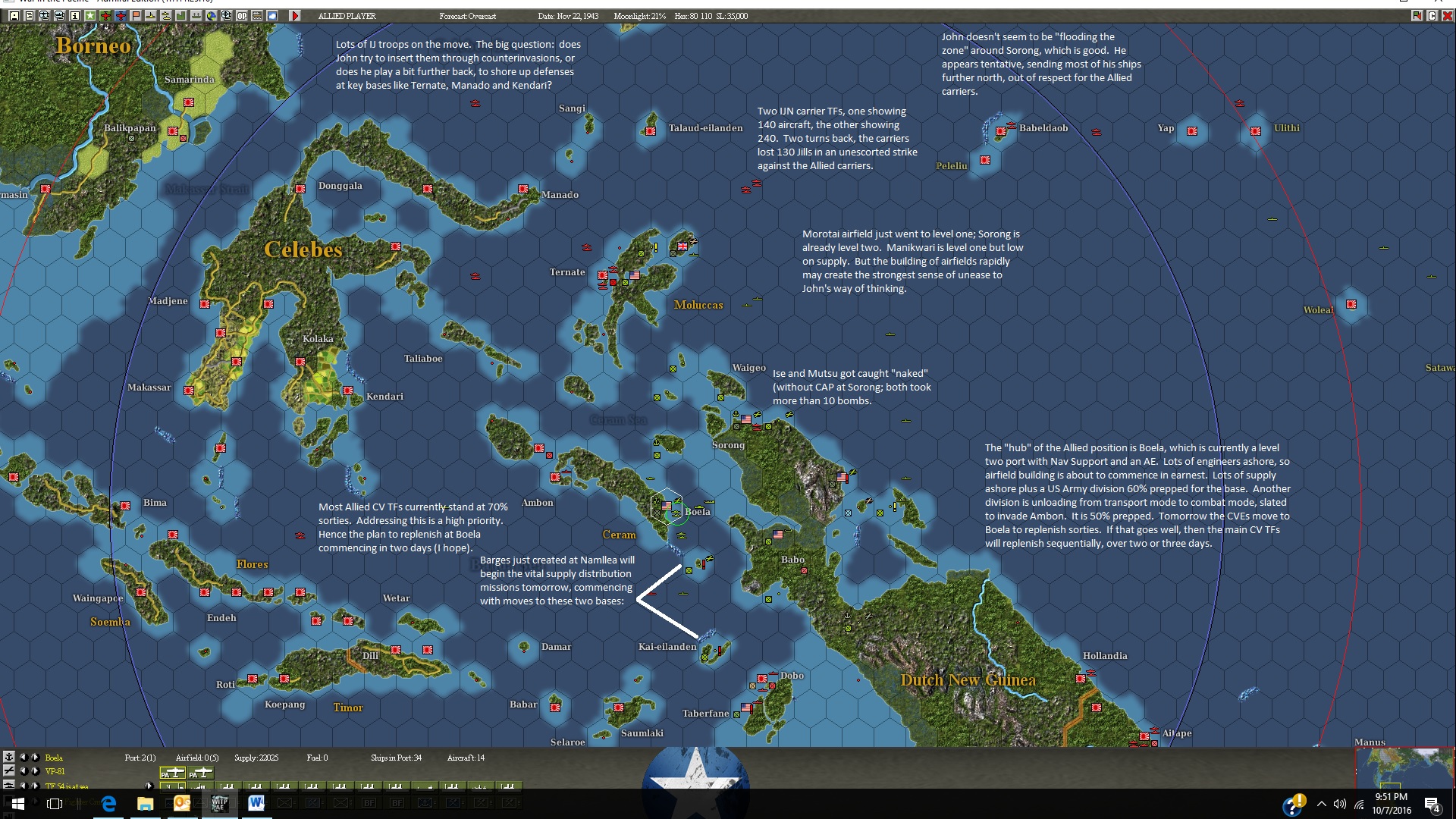This screenshot has width=1456, height=819.
Task: Click the Manado base label on map
Action: pos(560,195)
